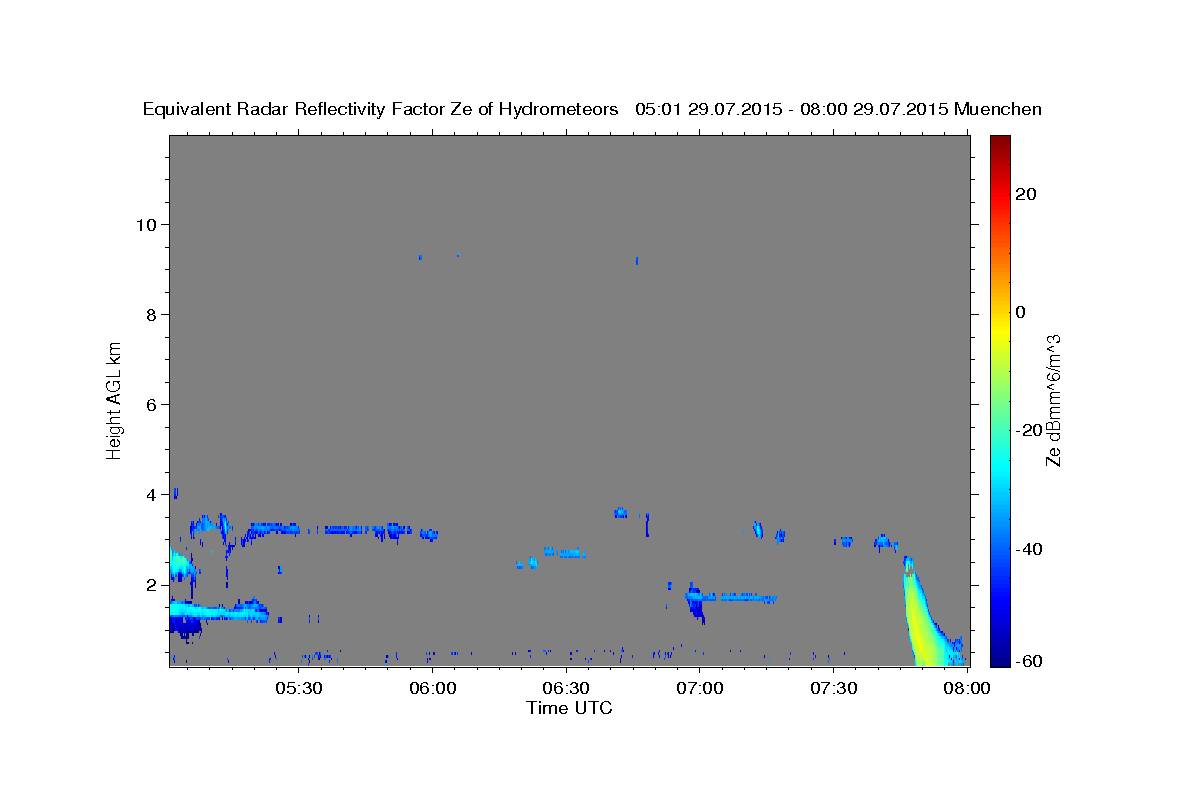
Task: Click the 06:30 time tick label
Action: click(x=566, y=688)
